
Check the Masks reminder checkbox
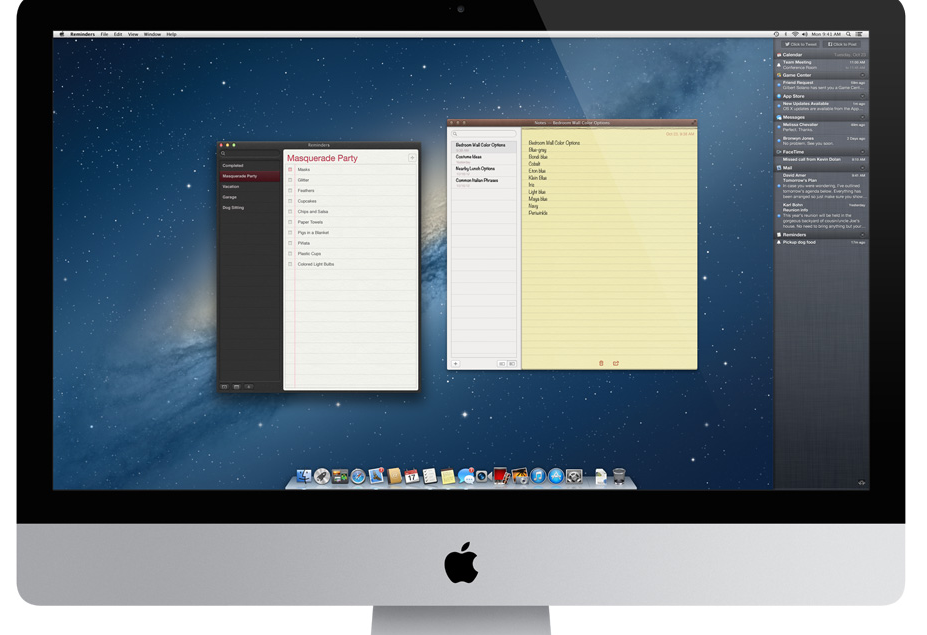tap(291, 170)
